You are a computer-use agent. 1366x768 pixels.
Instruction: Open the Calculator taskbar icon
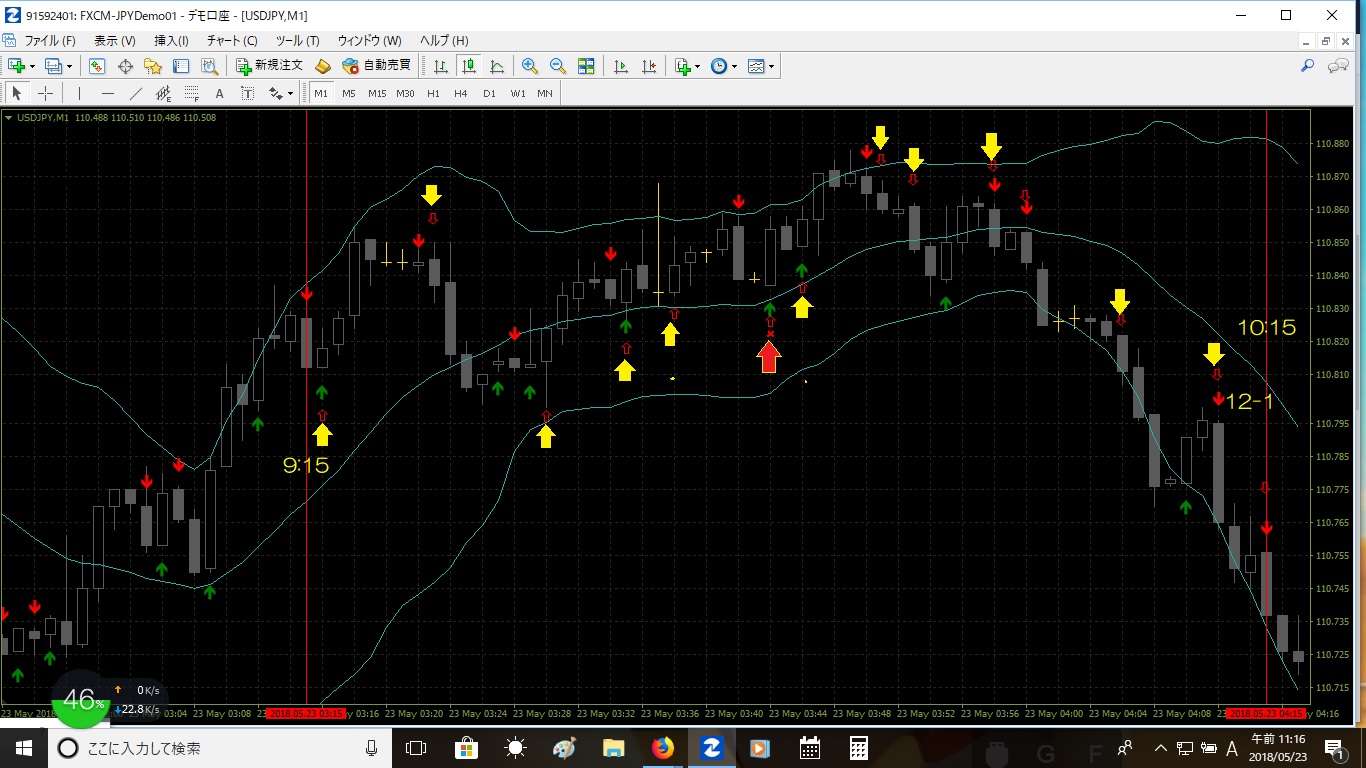858,748
